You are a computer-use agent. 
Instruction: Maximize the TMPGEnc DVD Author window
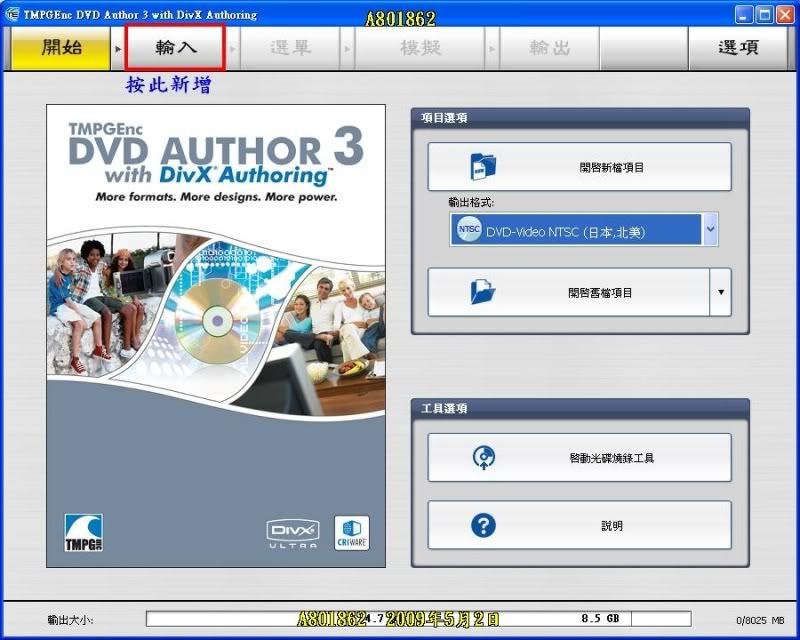(x=764, y=14)
